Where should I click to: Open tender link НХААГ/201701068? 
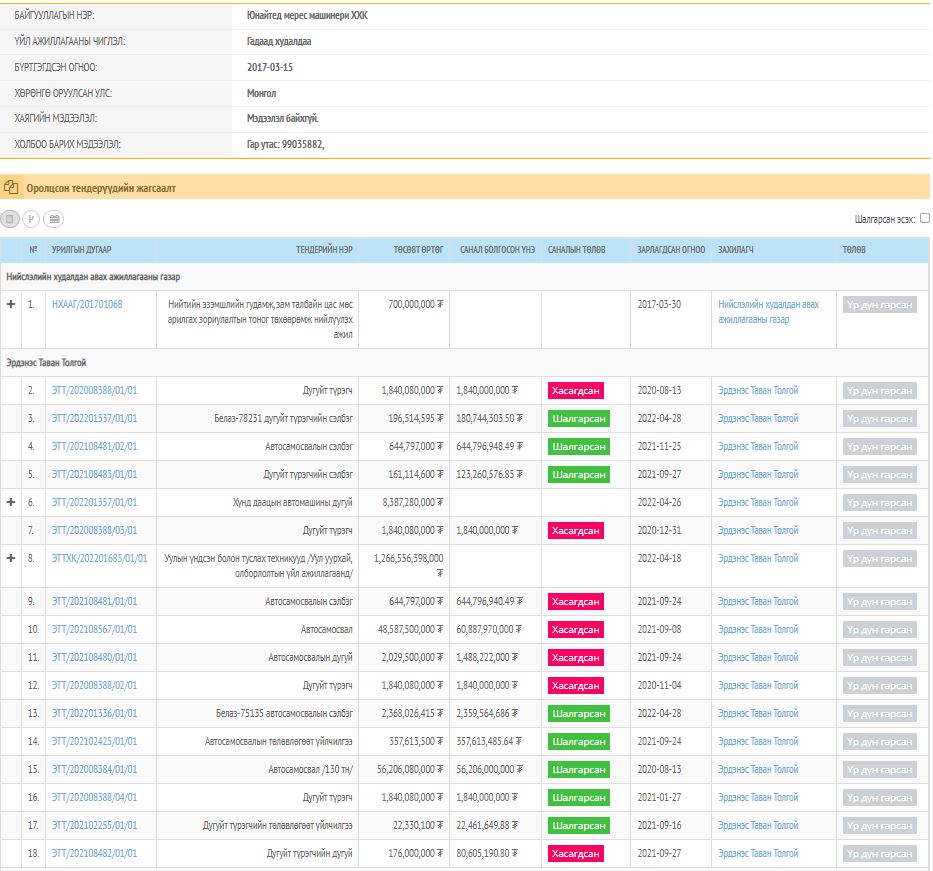[x=87, y=304]
